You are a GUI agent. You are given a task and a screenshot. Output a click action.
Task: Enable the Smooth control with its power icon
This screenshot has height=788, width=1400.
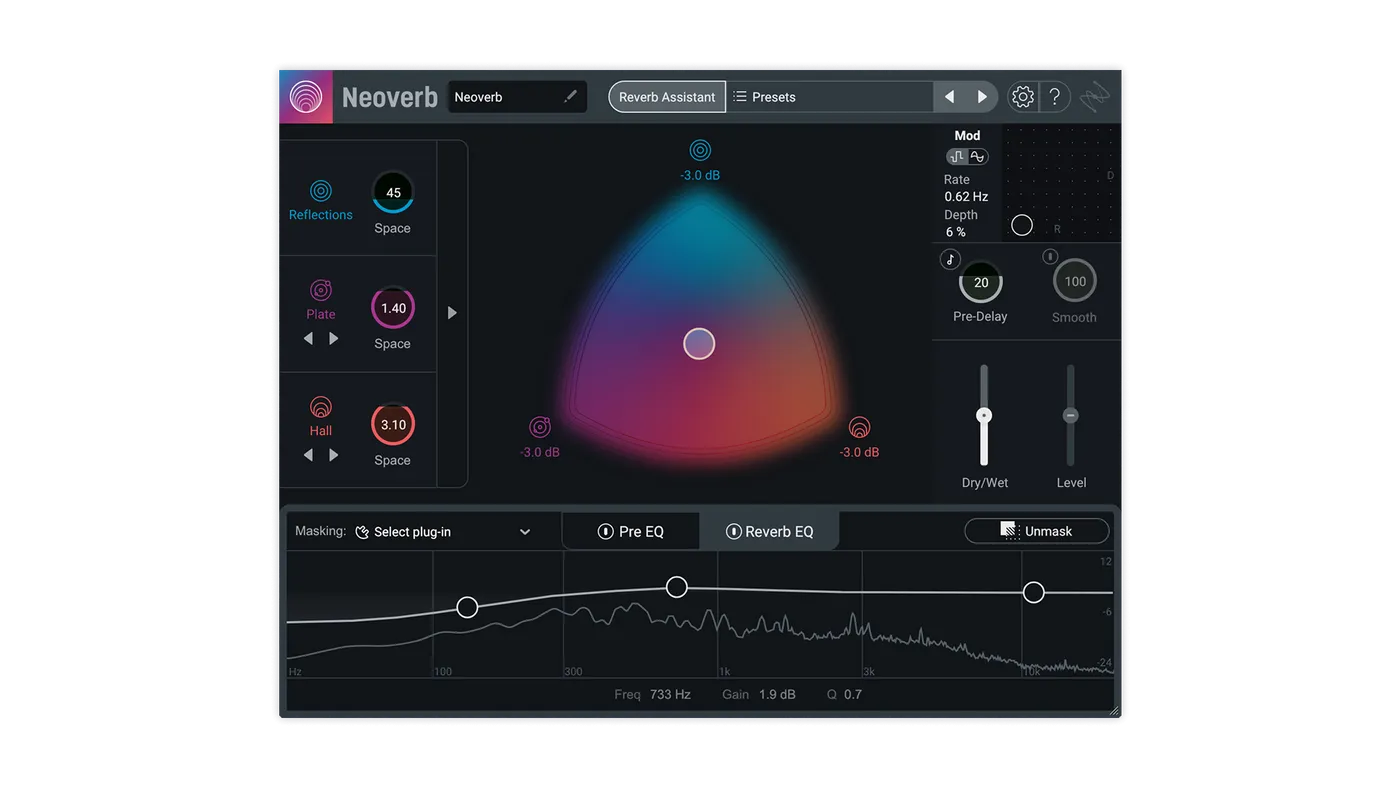[x=1050, y=257]
